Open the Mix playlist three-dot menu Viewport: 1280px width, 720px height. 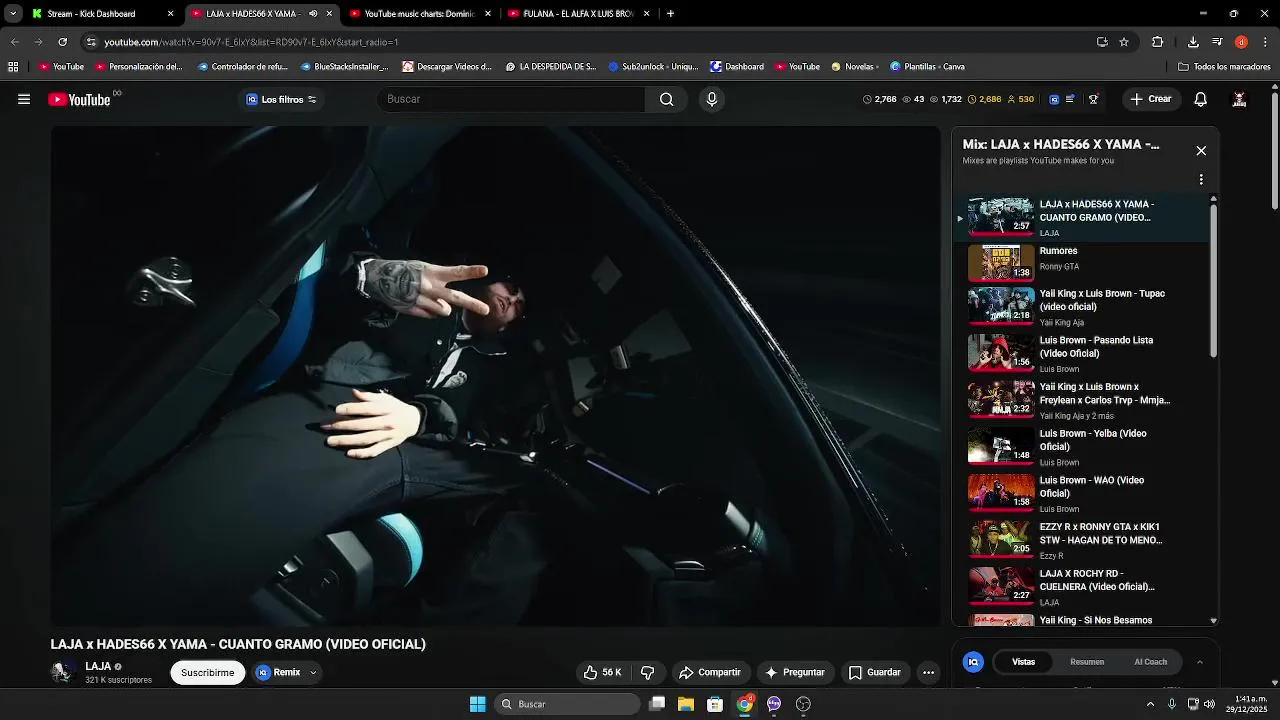point(1201,180)
